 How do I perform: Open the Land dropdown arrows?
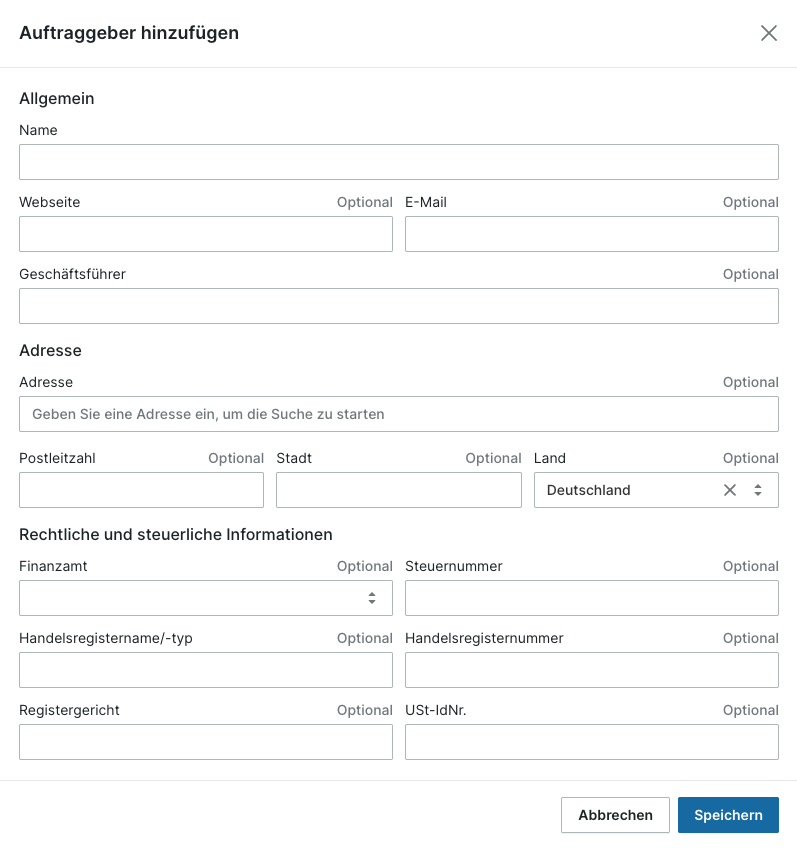tap(758, 490)
